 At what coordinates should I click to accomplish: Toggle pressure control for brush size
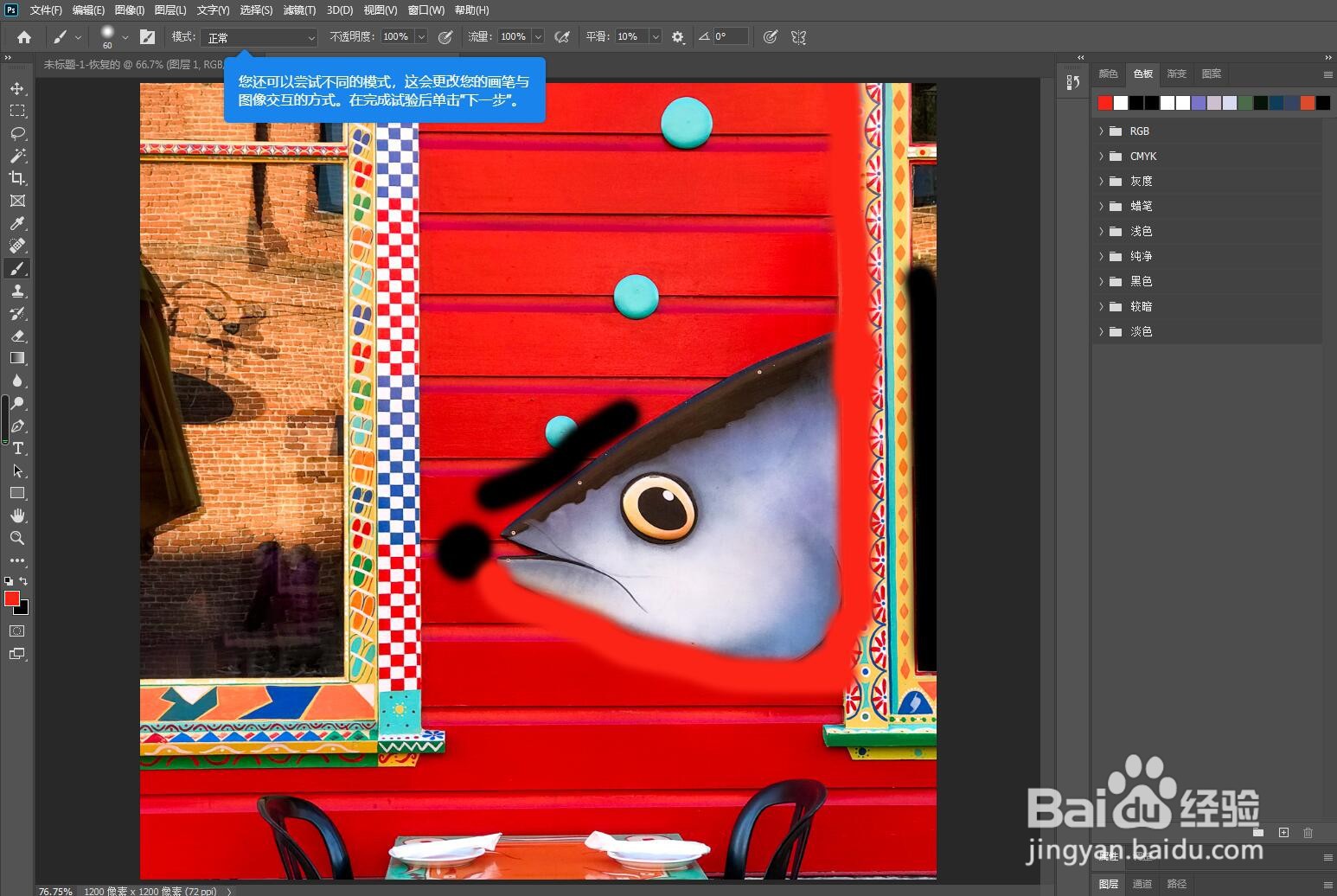click(771, 37)
